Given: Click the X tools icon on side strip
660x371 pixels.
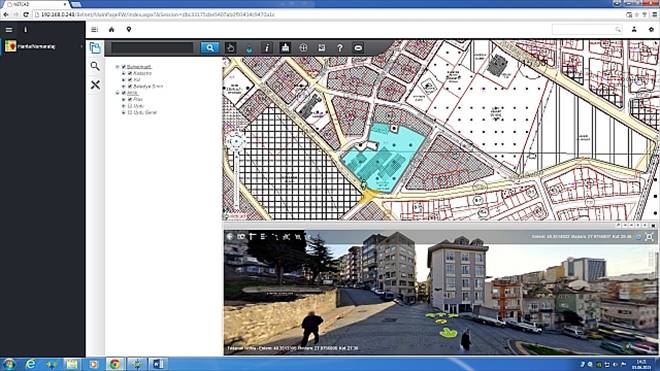Looking at the screenshot, I should tap(95, 85).
